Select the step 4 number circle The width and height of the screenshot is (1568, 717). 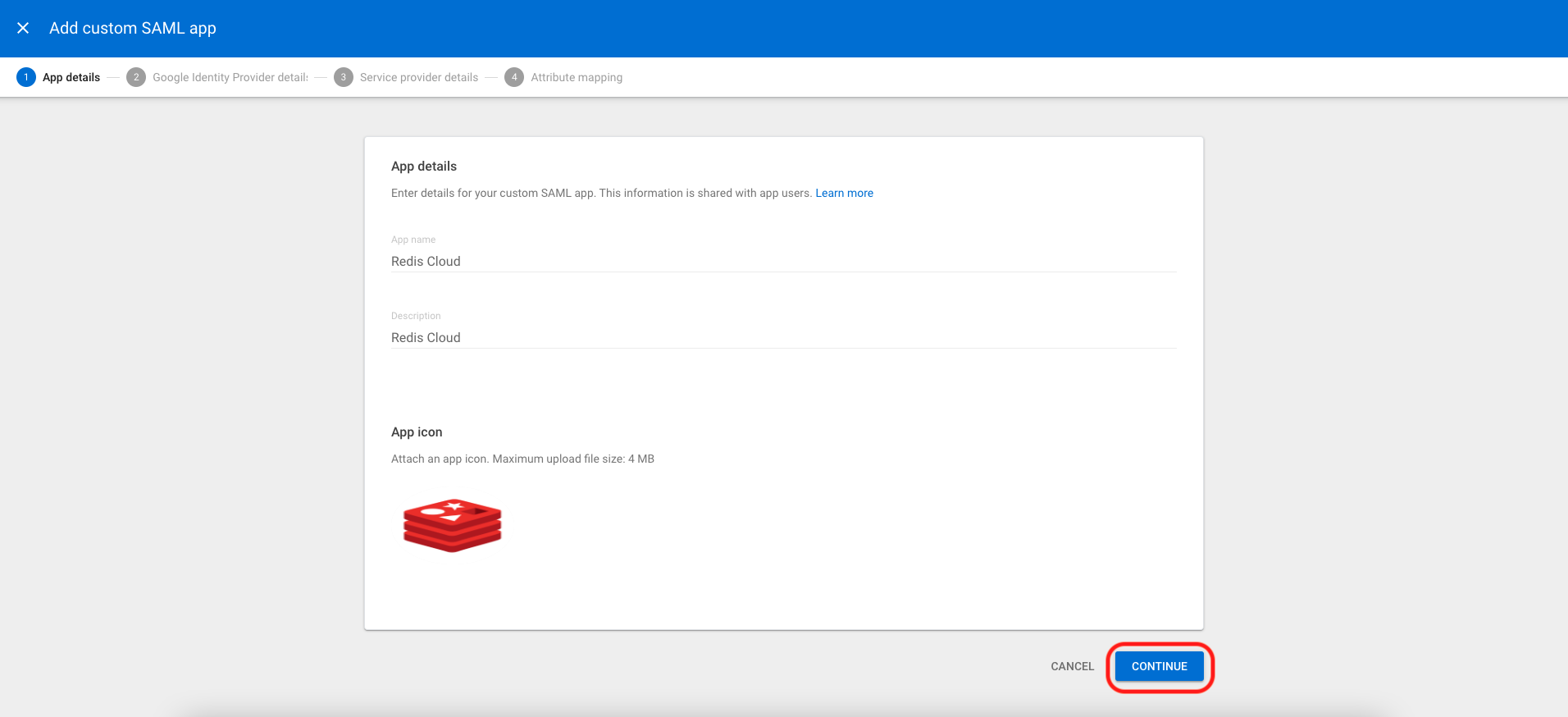coord(514,77)
